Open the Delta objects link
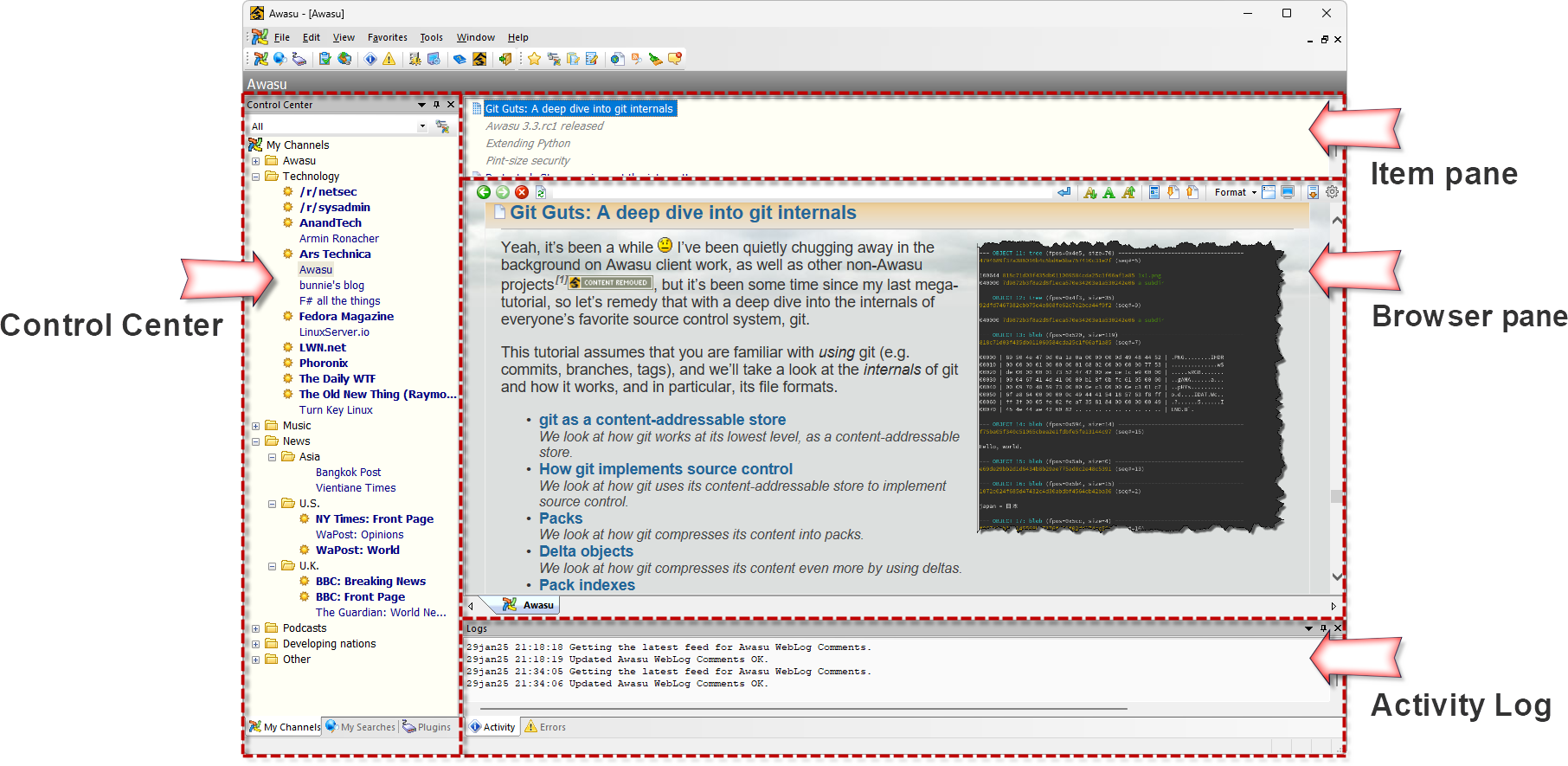Image resolution: width=1568 pixels, height=766 pixels. pyautogui.click(x=586, y=551)
